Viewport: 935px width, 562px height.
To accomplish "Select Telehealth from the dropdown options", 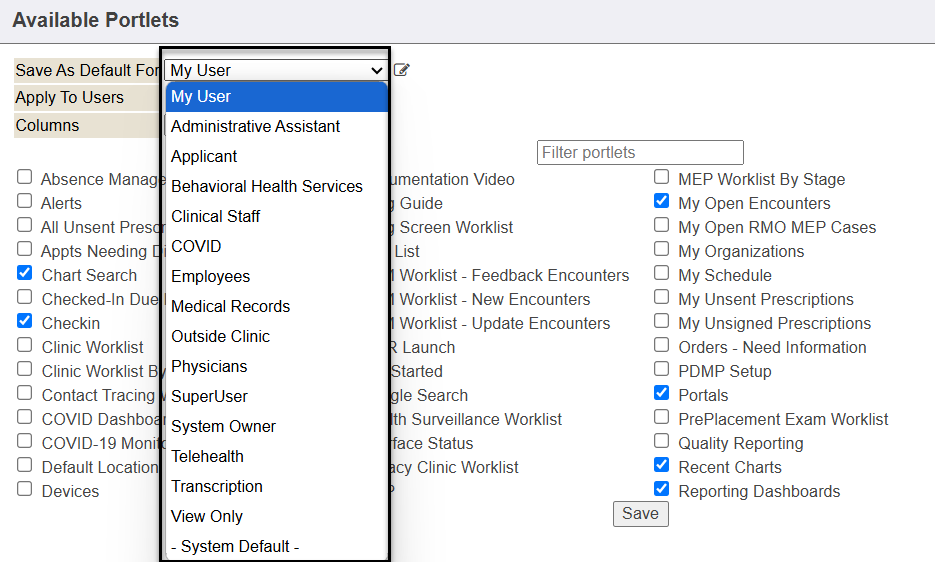I will (x=207, y=456).
